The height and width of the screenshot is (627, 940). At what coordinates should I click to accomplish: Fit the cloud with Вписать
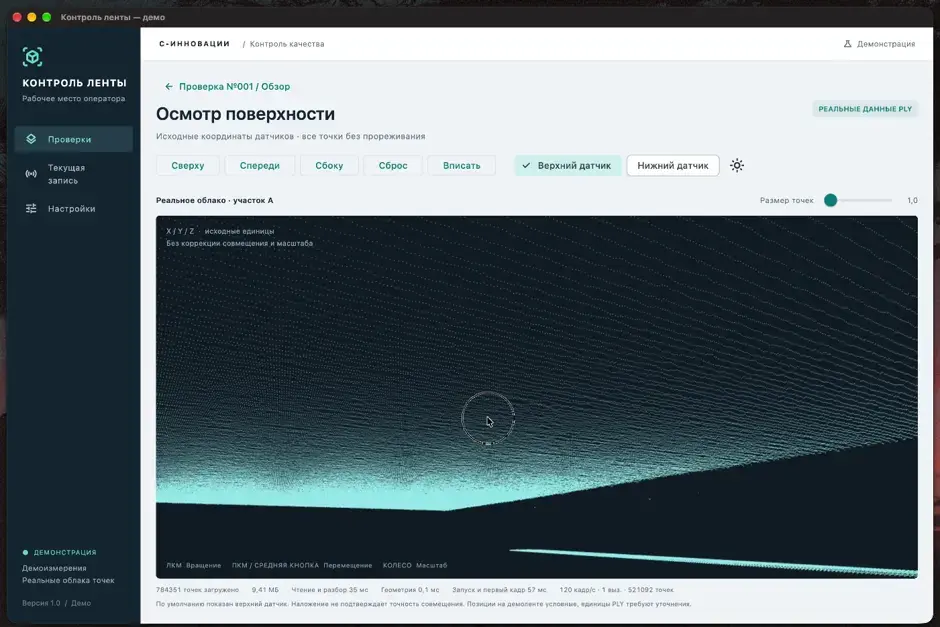tap(462, 165)
